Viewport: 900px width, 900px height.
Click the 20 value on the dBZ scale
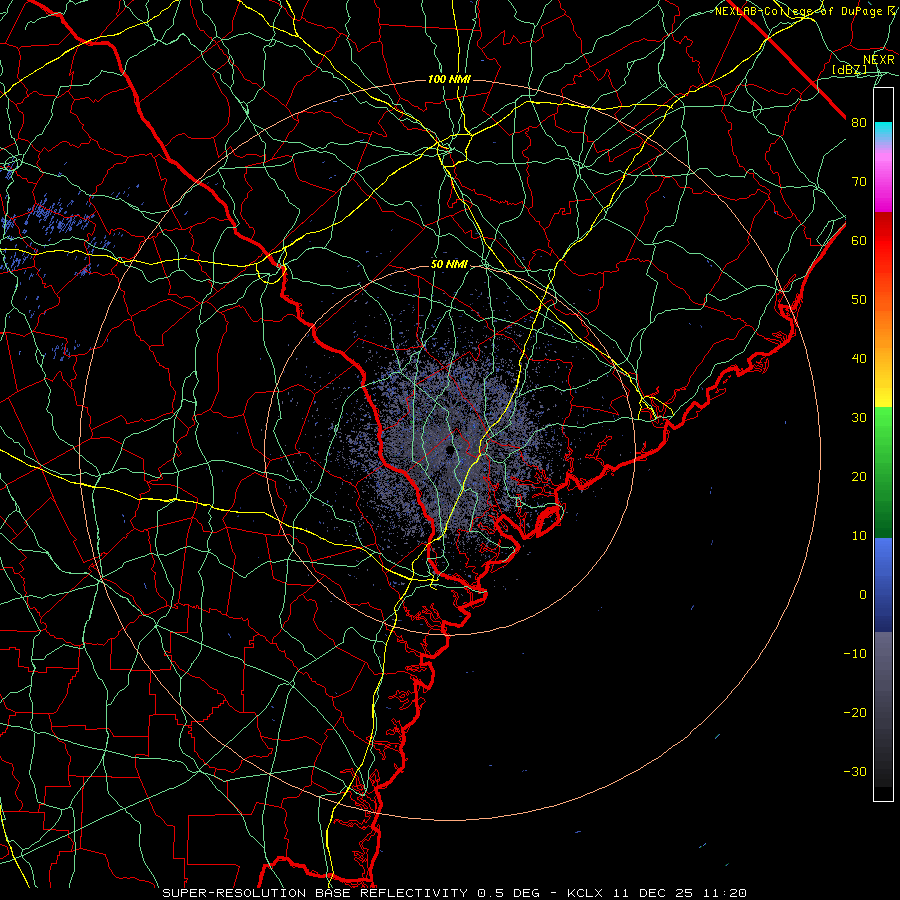(859, 476)
